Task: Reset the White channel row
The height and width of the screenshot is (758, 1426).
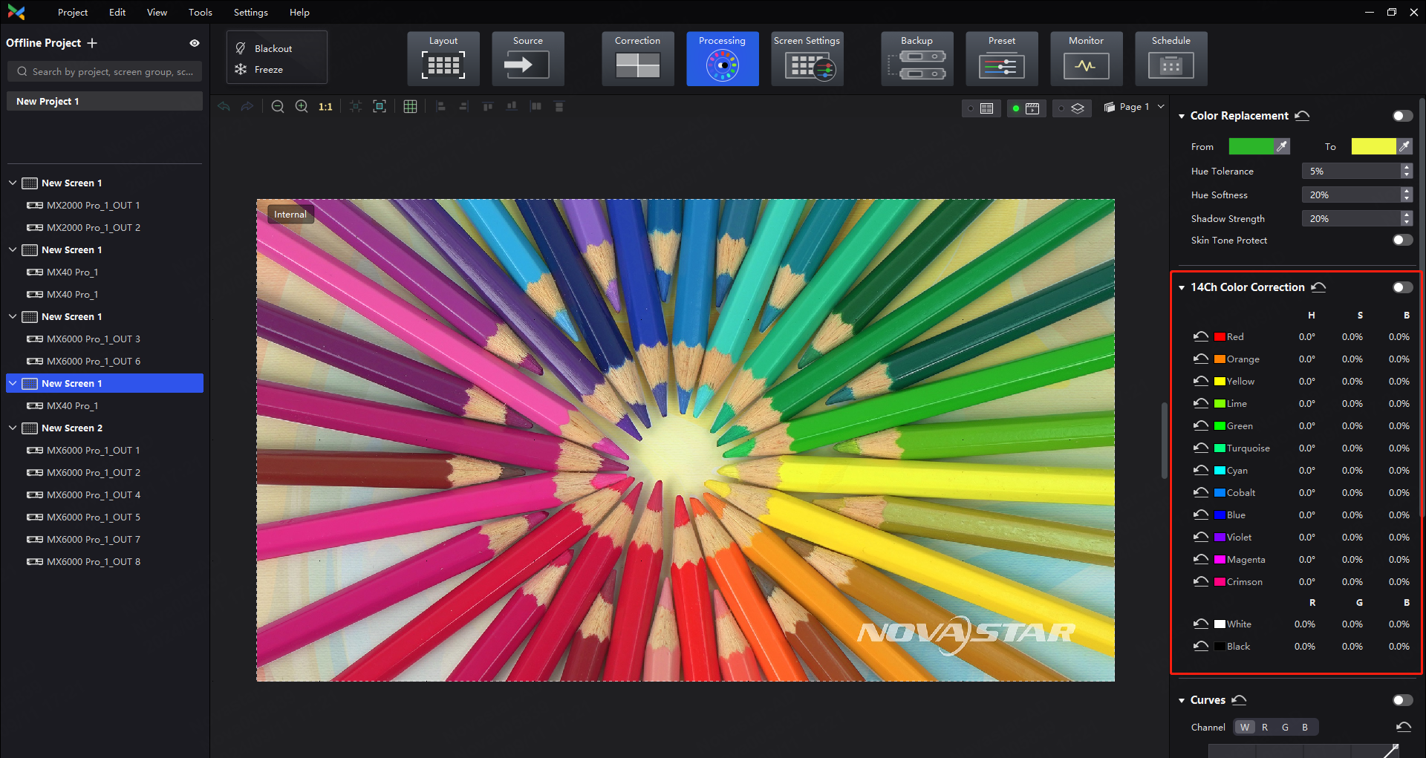Action: (x=1200, y=624)
